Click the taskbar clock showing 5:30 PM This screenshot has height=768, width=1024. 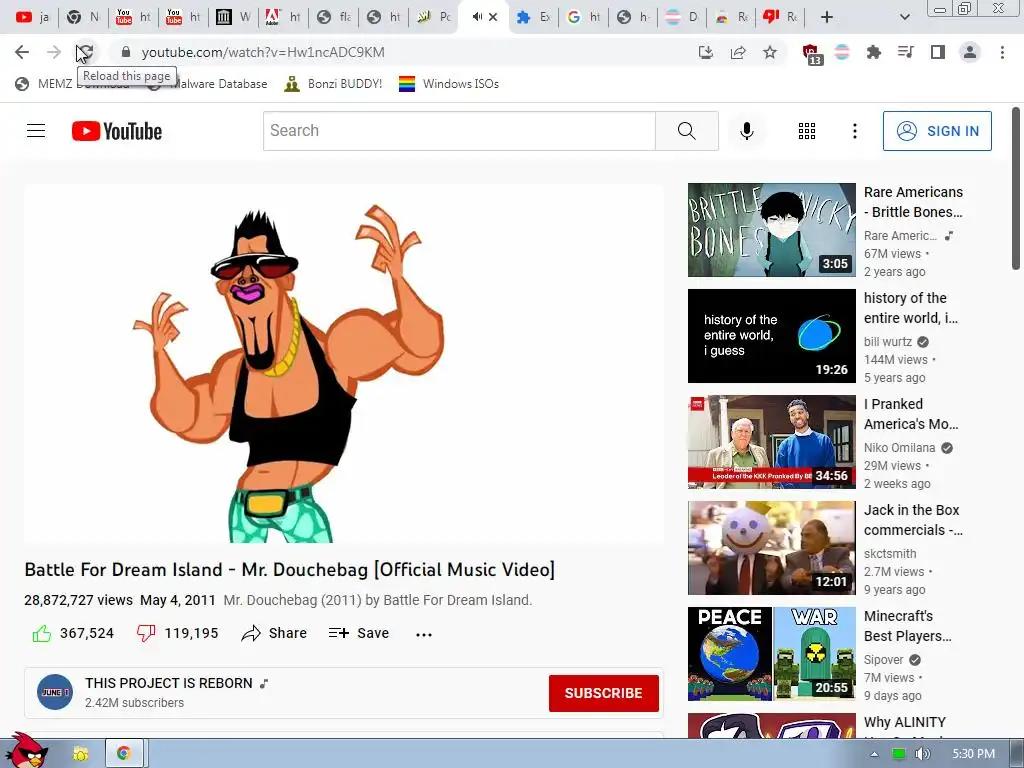pos(973,754)
